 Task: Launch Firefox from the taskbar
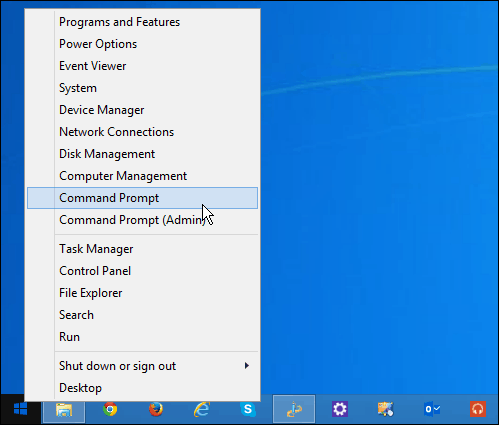pos(156,409)
